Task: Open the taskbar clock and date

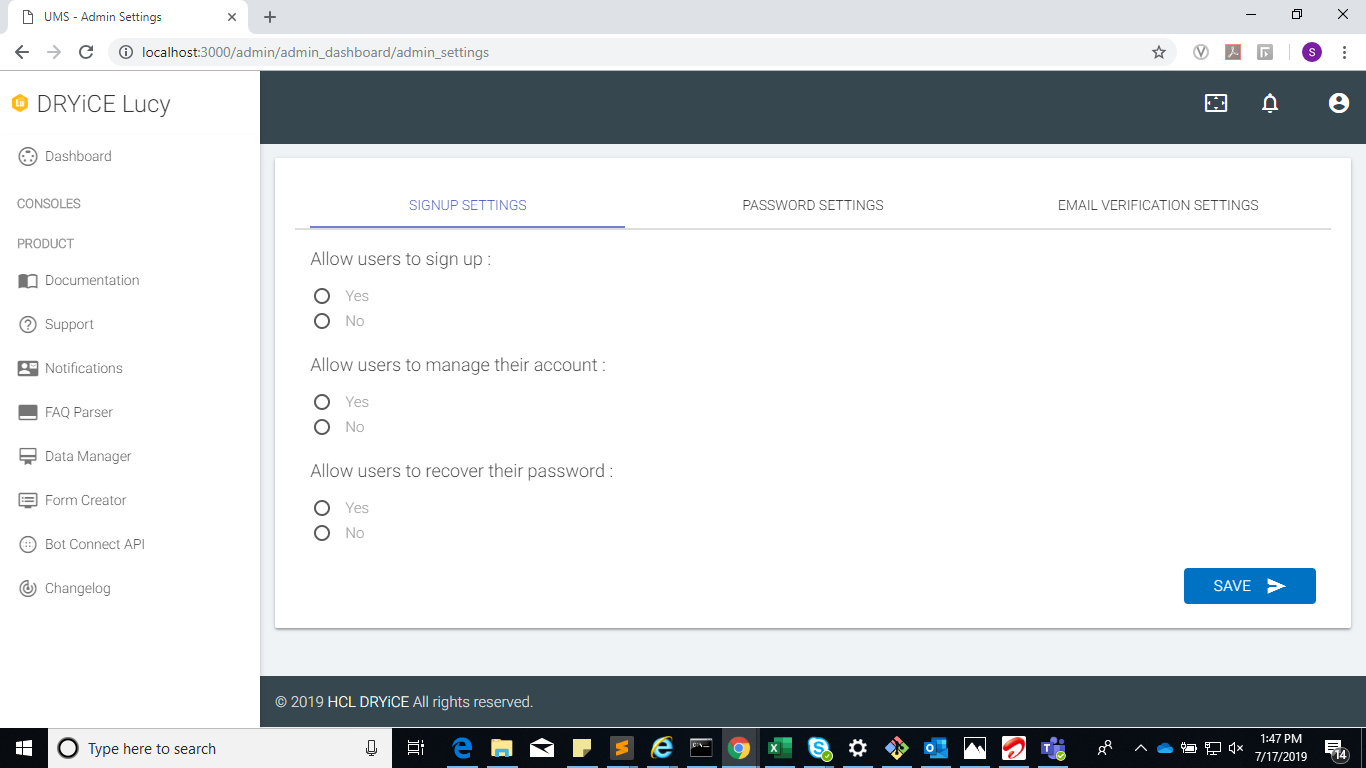Action: [x=1281, y=748]
